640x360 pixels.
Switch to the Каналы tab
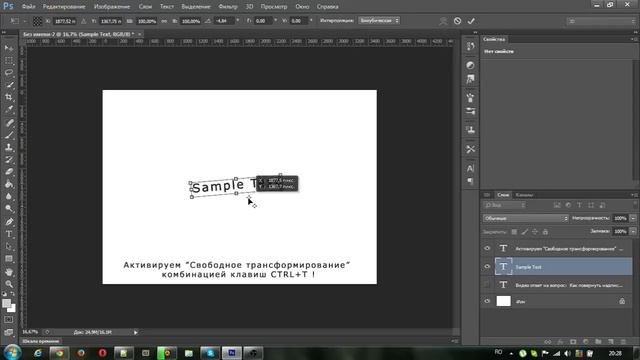coord(524,195)
